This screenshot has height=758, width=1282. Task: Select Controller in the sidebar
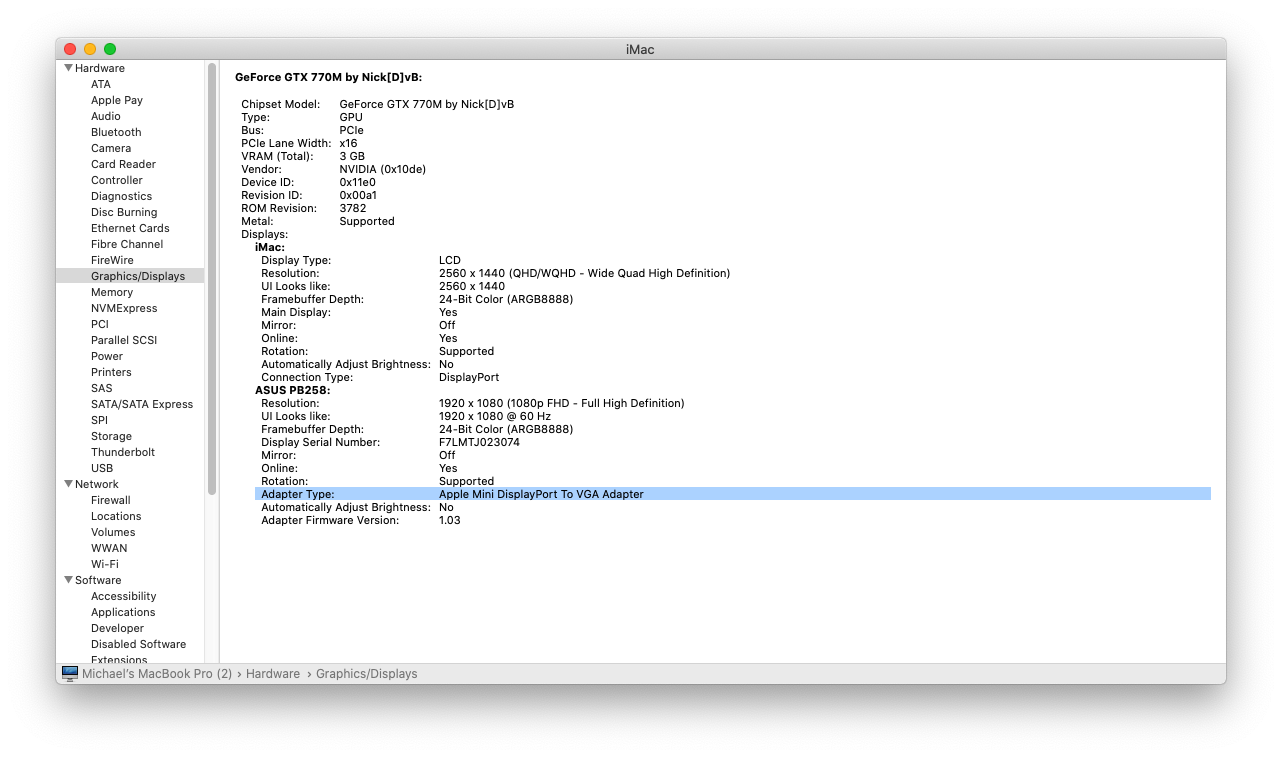117,180
